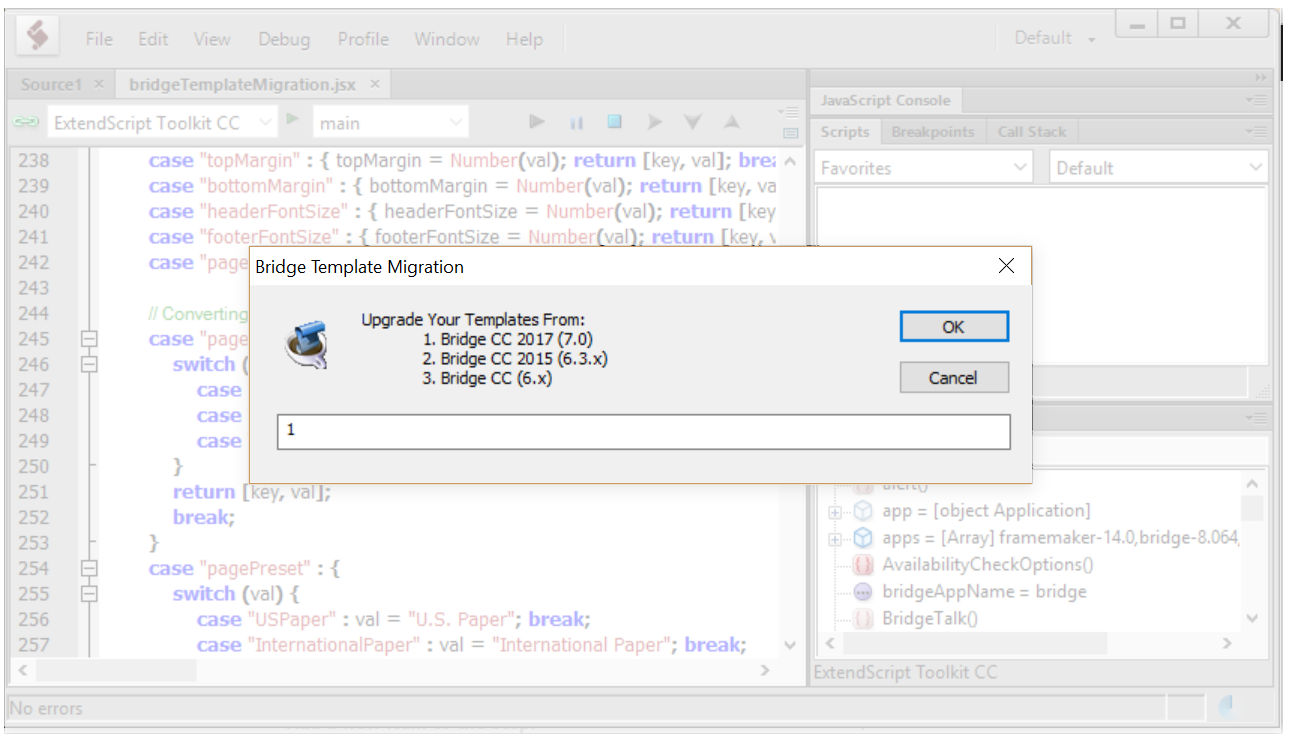Select AvailabilityCheckOptions() in data browser
Viewport: 1292px width, 747px height.
point(987,564)
